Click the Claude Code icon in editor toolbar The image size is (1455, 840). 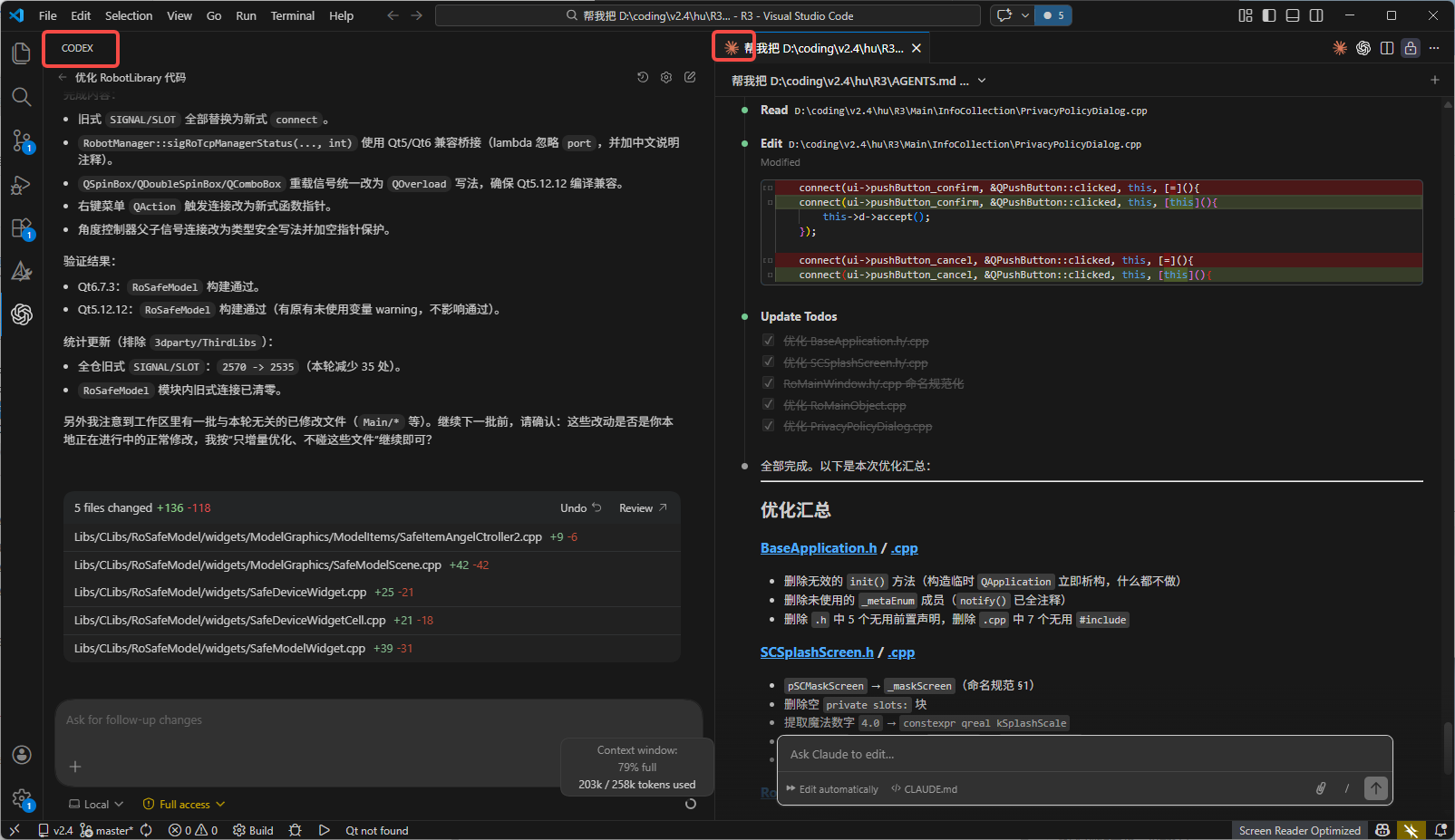[x=1339, y=48]
